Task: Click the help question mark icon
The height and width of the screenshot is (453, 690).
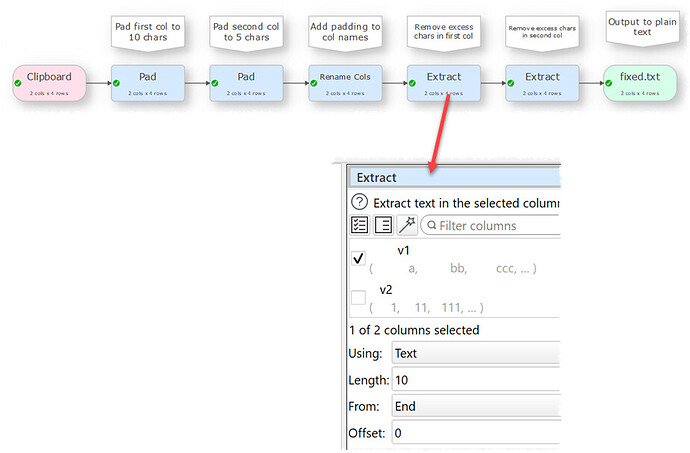Action: coord(360,202)
